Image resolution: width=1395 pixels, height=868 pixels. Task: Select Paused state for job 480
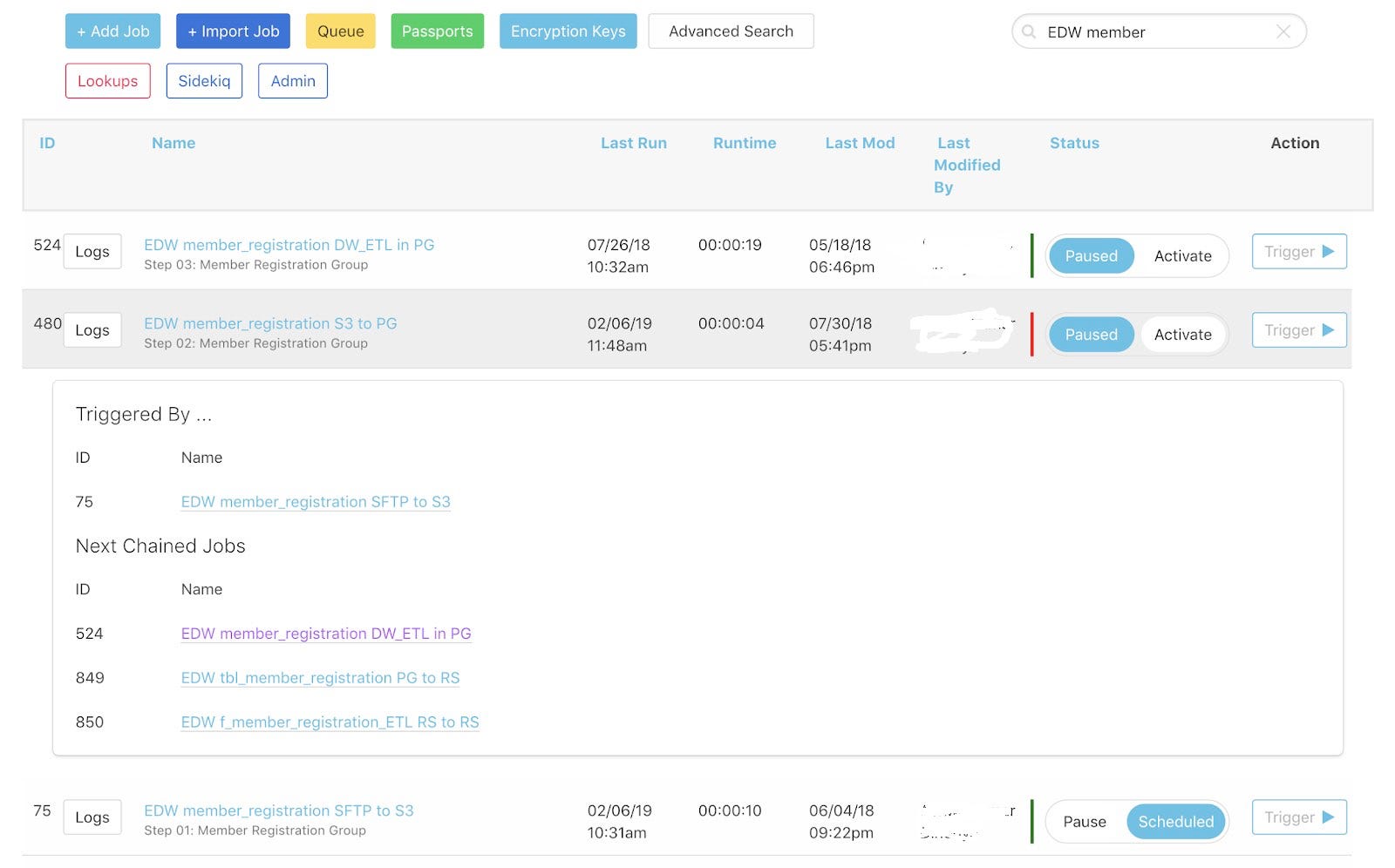pos(1091,335)
